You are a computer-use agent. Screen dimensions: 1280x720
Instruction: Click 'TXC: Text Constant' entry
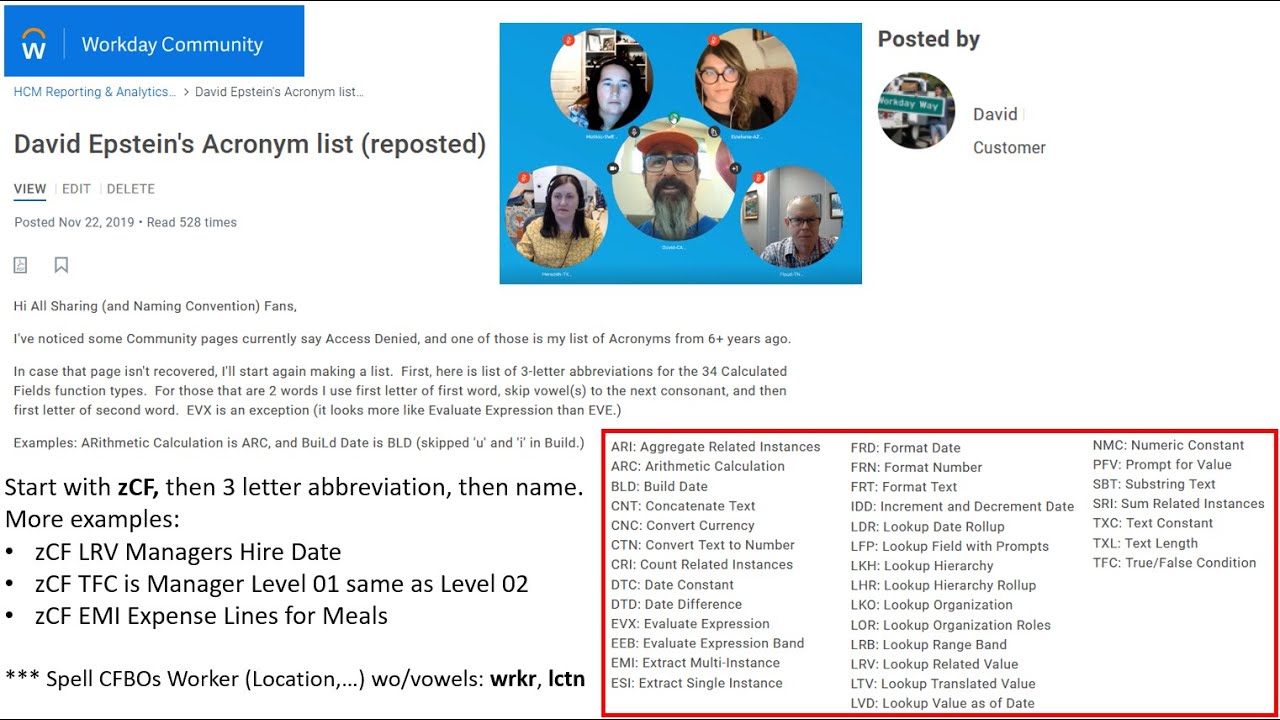point(1153,523)
